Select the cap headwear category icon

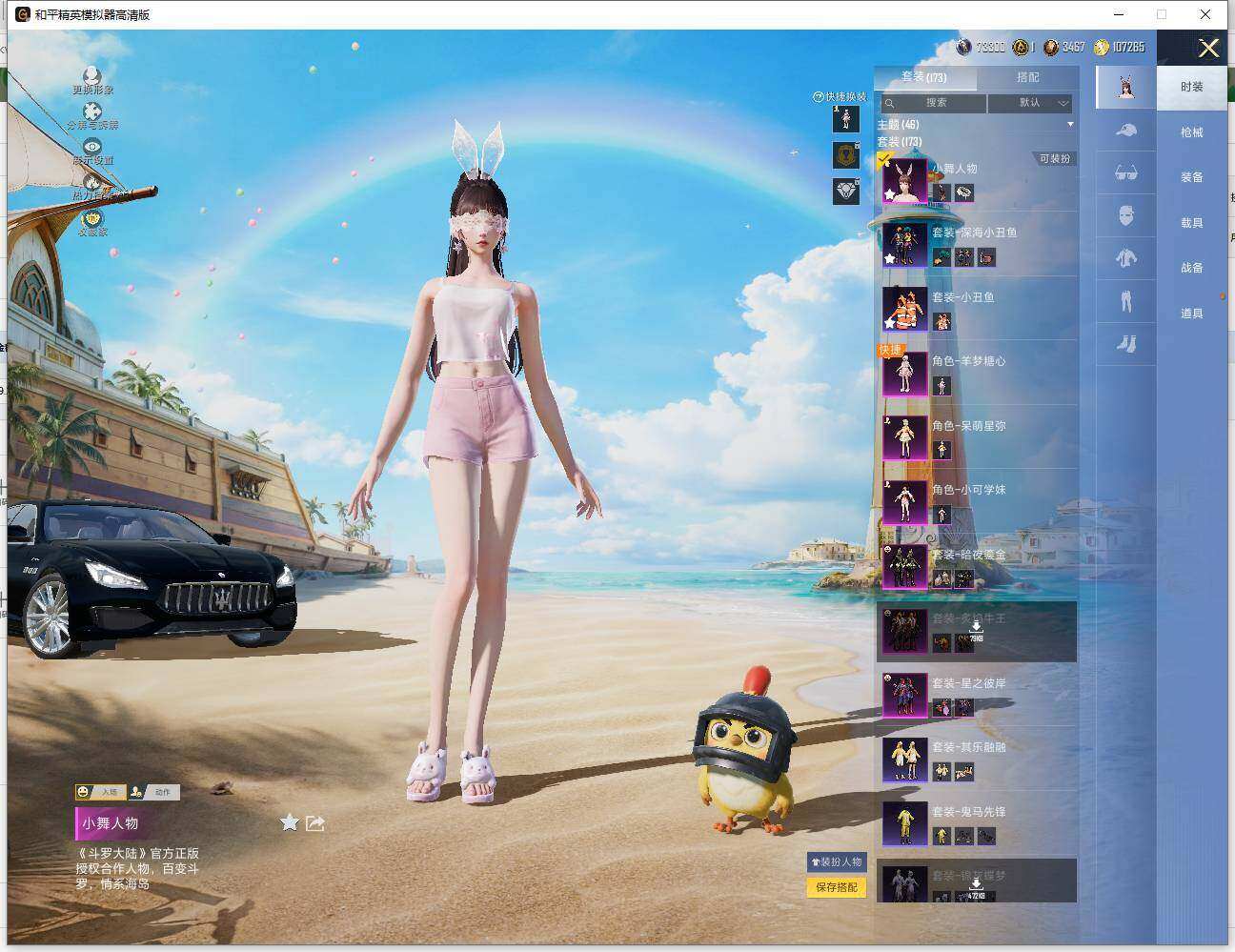[x=1125, y=130]
